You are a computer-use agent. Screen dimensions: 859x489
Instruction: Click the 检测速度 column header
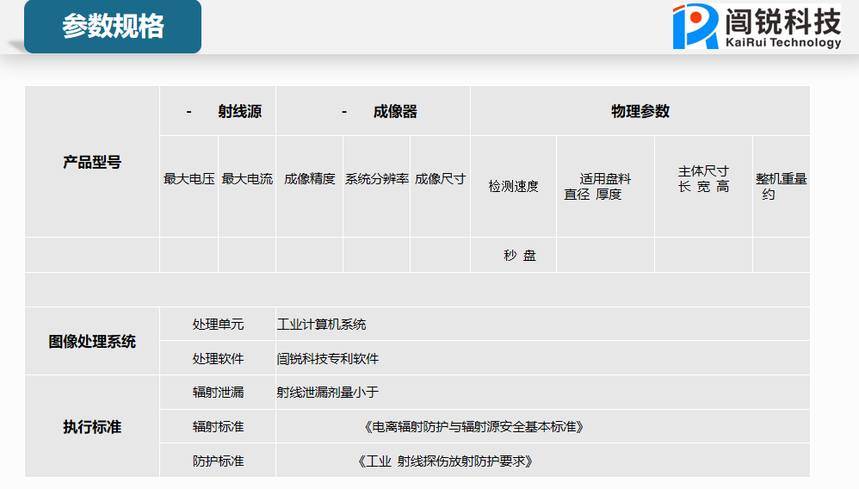(x=513, y=187)
